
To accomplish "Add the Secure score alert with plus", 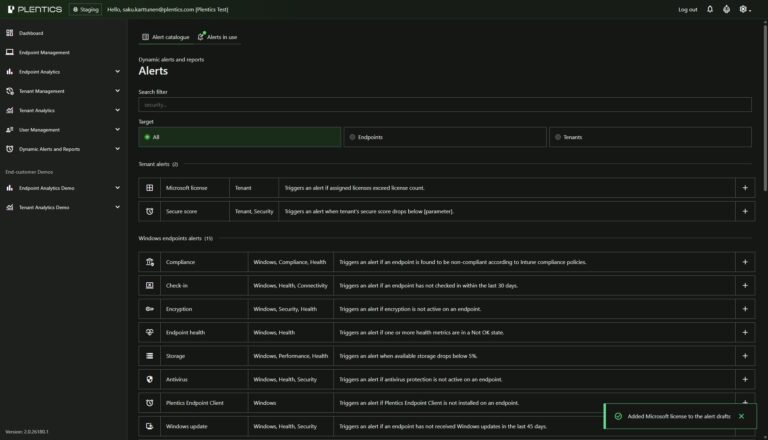I will pyautogui.click(x=745, y=211).
